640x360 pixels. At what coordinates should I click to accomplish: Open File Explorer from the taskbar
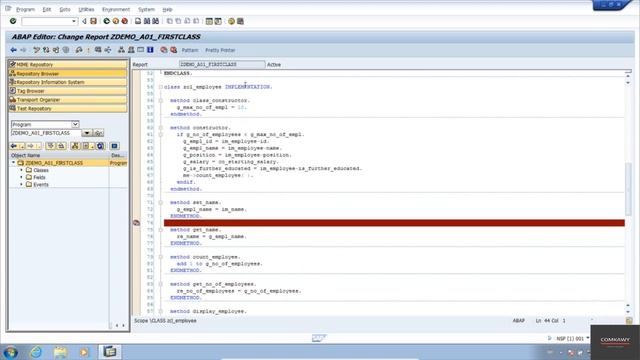[x=60, y=352]
